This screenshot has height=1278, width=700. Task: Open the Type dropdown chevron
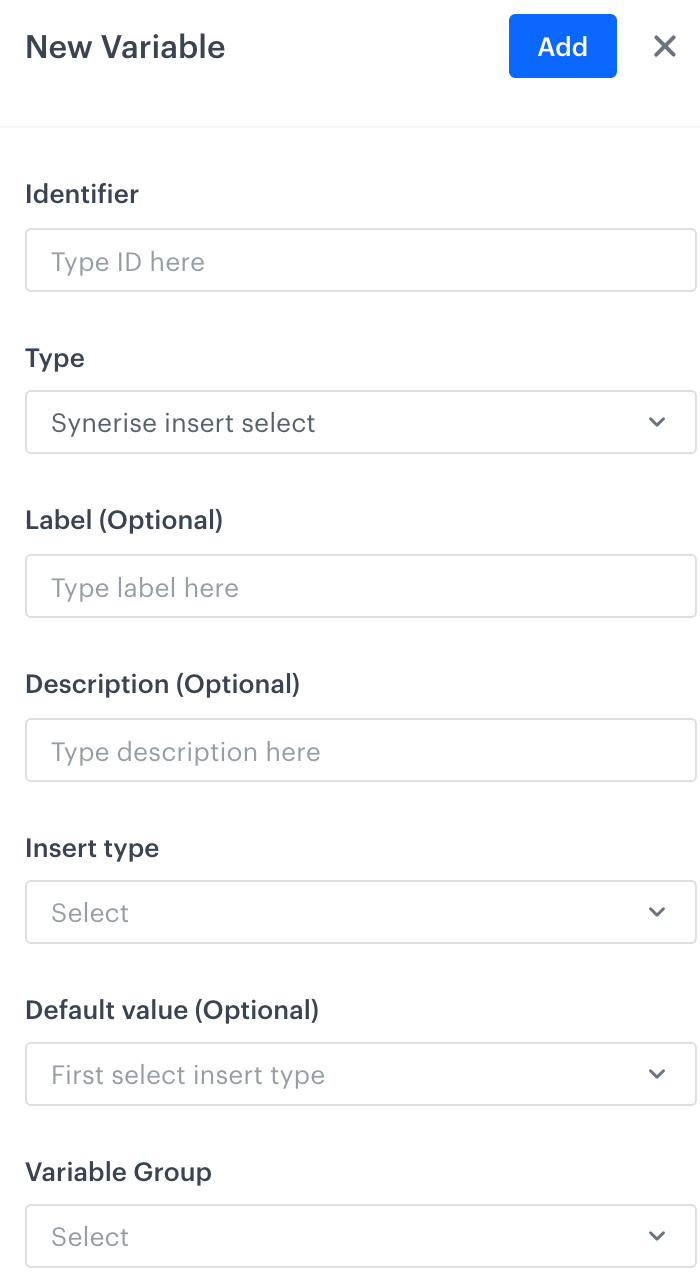pyautogui.click(x=657, y=422)
